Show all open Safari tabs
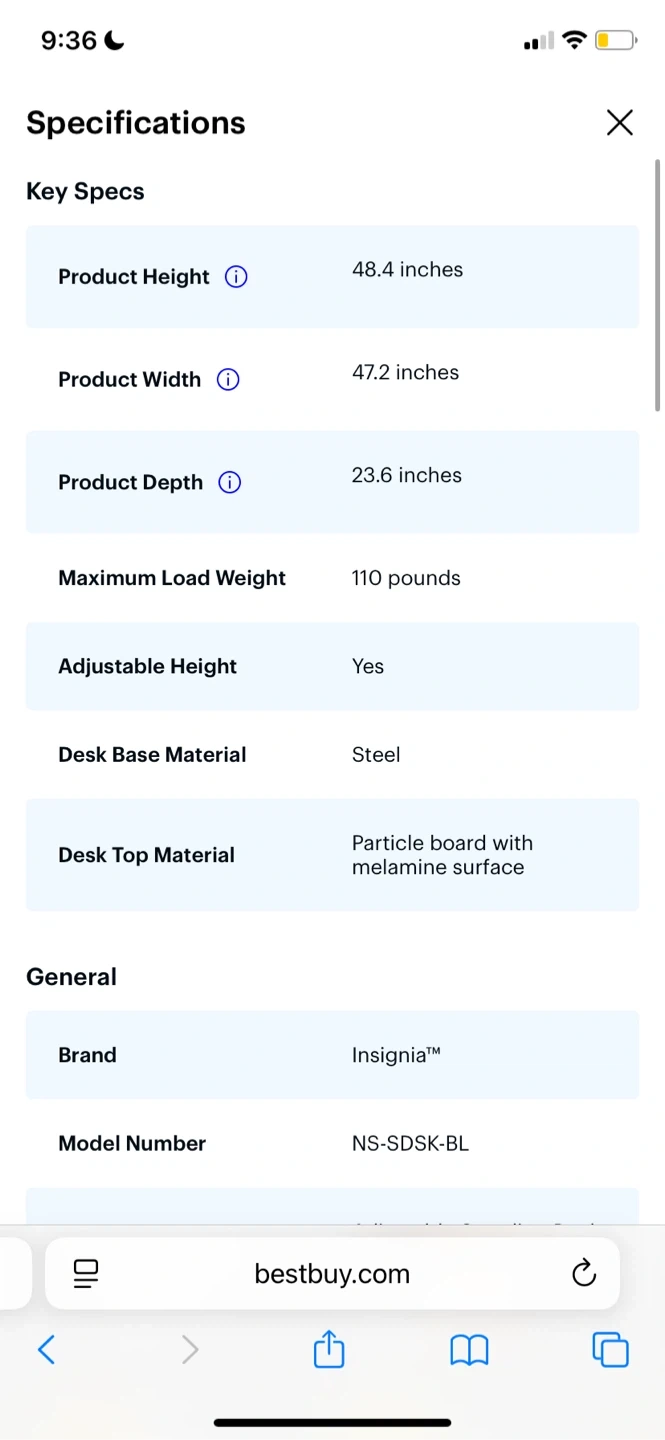 pos(610,1350)
